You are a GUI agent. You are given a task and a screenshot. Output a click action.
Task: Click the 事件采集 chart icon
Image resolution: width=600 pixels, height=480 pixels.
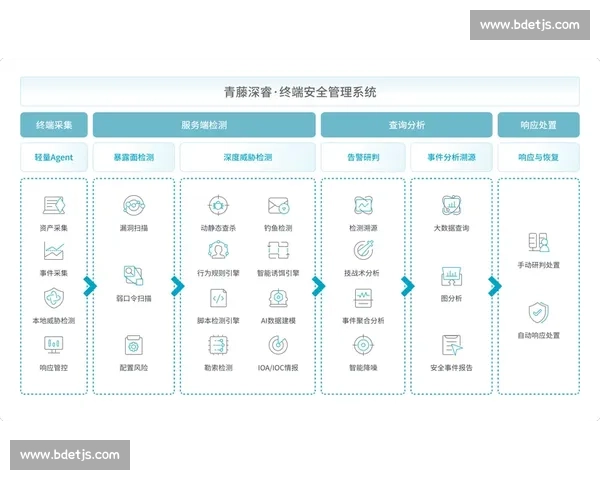click(54, 251)
